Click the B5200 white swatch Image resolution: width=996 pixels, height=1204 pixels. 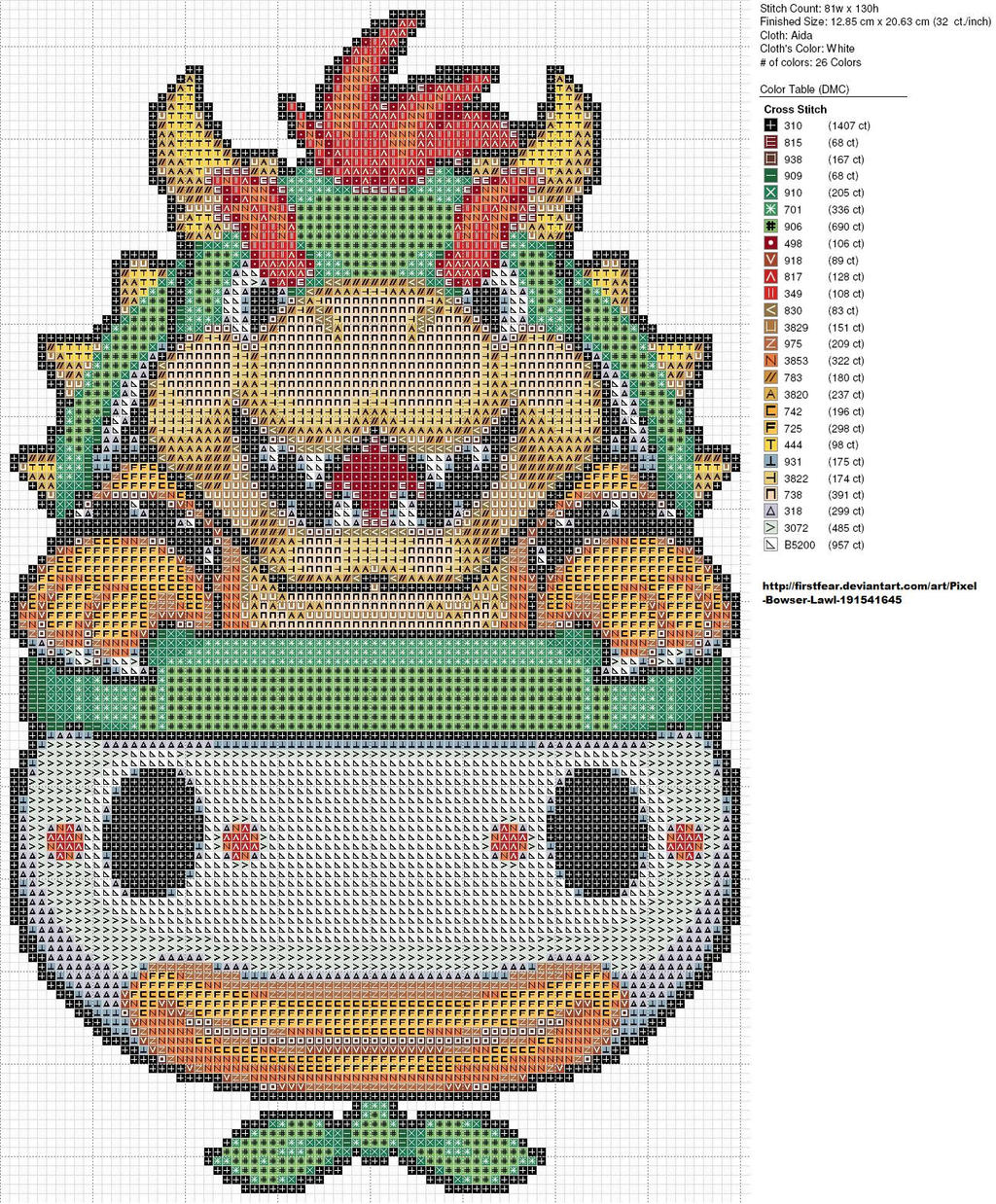(770, 546)
